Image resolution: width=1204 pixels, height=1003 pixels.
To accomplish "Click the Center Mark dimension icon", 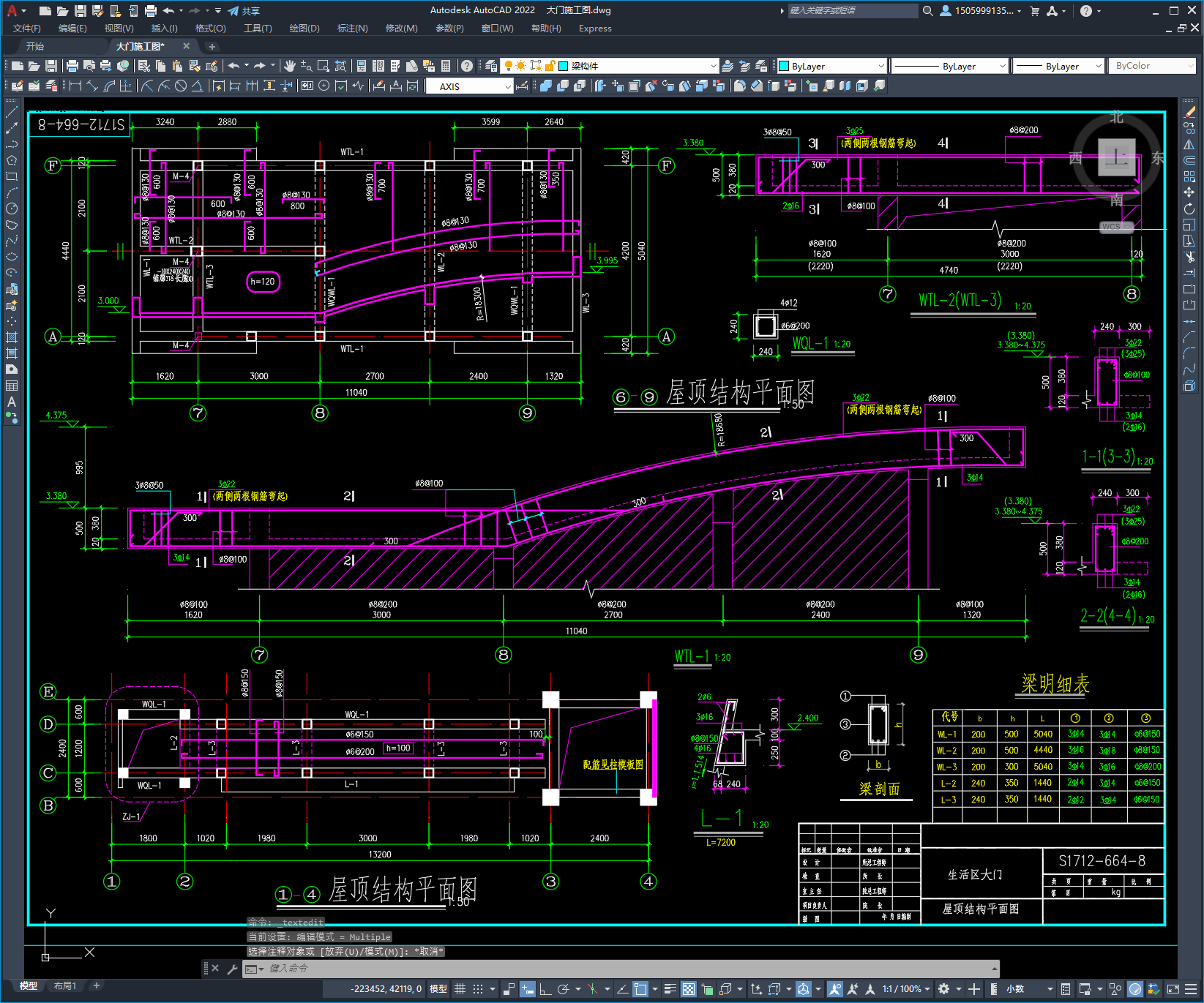I will (x=324, y=86).
